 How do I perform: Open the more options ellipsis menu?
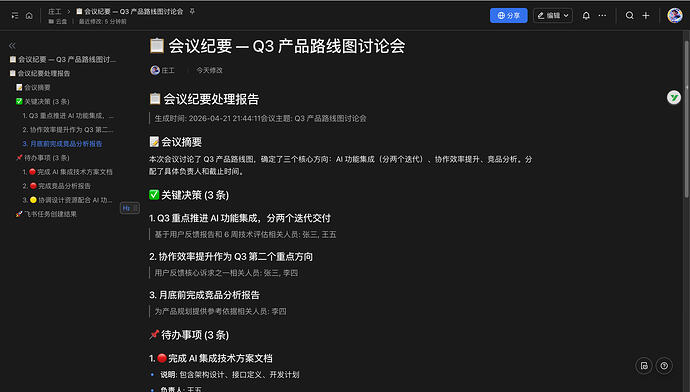pos(602,15)
